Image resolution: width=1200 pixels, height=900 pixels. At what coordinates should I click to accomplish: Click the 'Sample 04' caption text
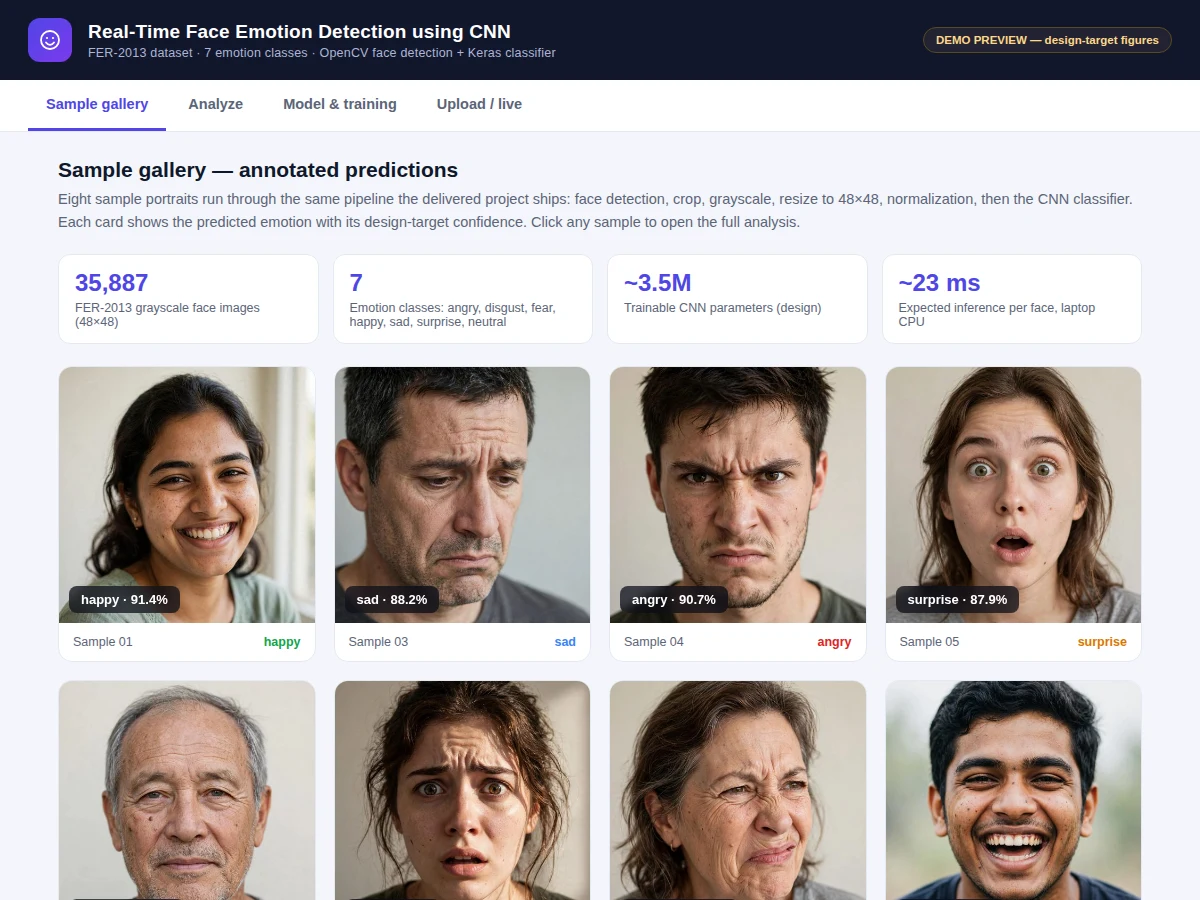[654, 642]
